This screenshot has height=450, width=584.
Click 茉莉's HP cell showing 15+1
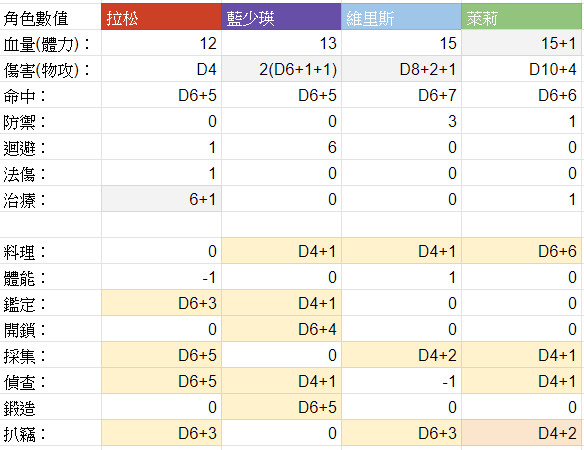pos(521,43)
